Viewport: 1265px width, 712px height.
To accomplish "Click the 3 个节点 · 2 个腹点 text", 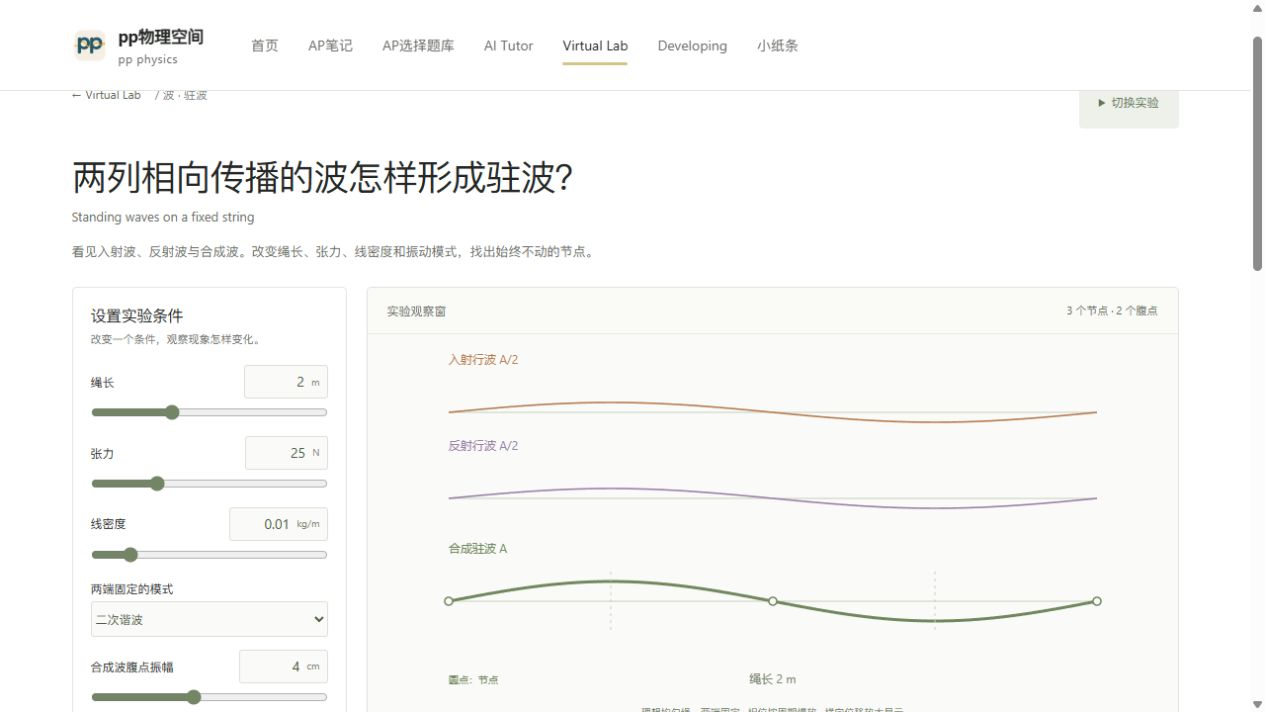I will click(1112, 311).
